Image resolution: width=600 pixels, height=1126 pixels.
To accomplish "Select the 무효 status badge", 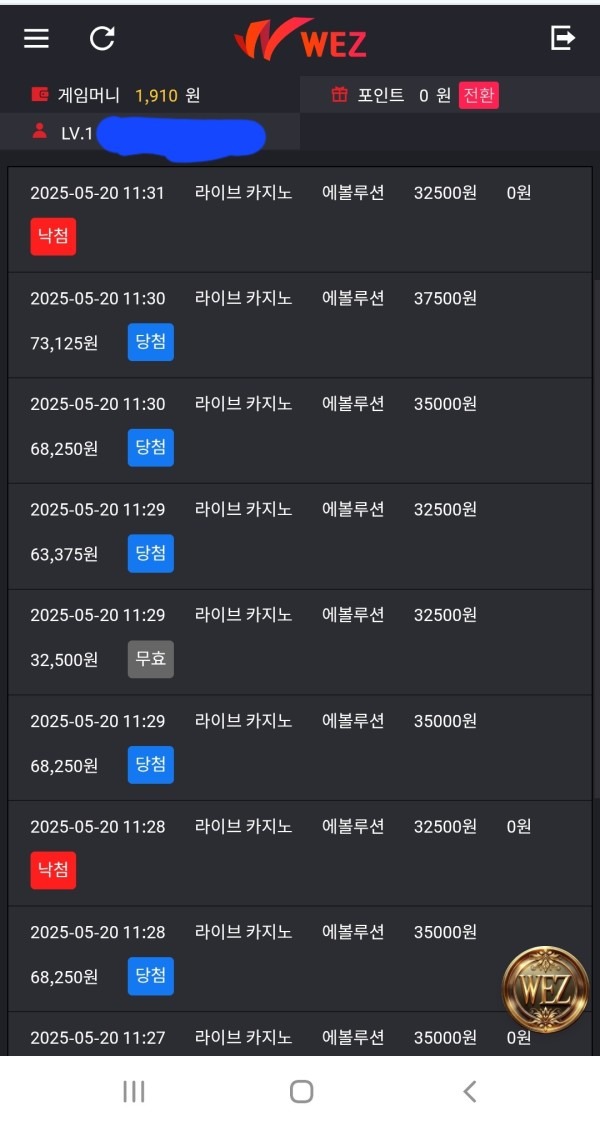I will pyautogui.click(x=149, y=659).
